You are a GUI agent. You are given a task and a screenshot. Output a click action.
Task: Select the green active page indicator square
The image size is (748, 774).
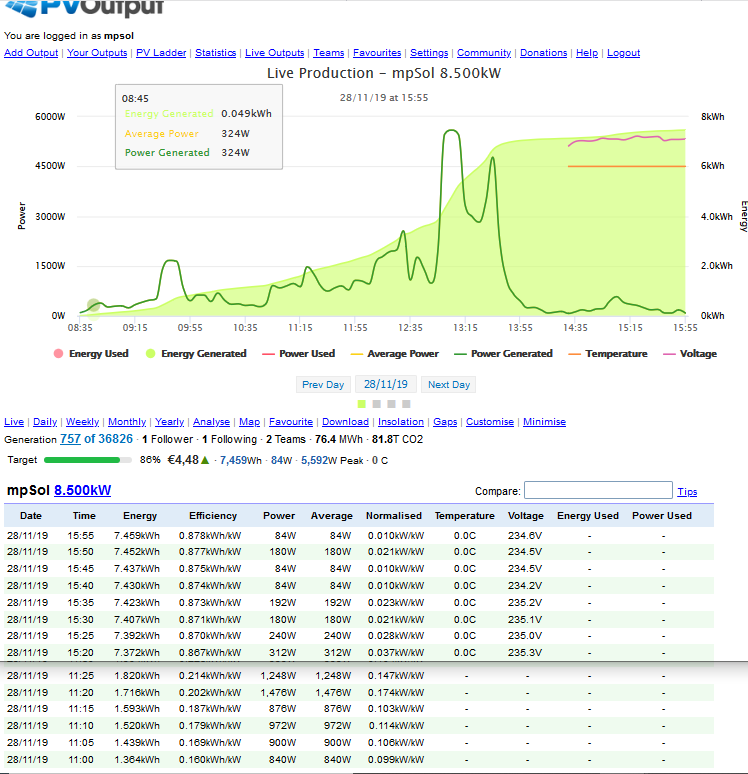362,404
